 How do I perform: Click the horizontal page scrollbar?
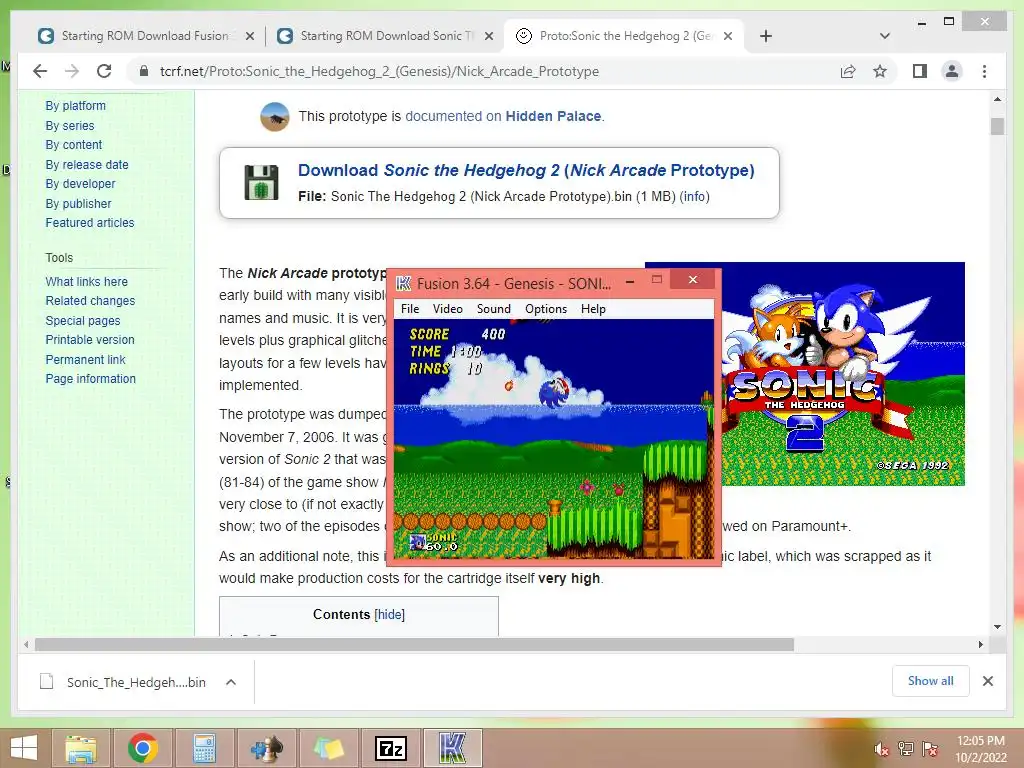414,645
